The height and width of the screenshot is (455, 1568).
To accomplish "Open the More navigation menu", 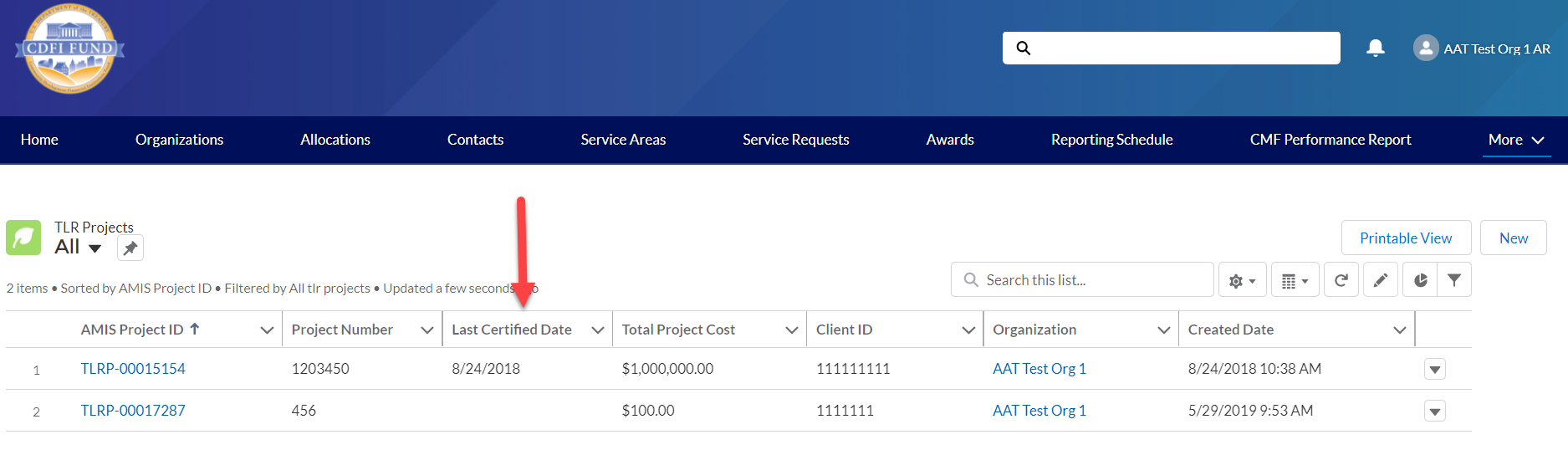I will tap(1515, 141).
